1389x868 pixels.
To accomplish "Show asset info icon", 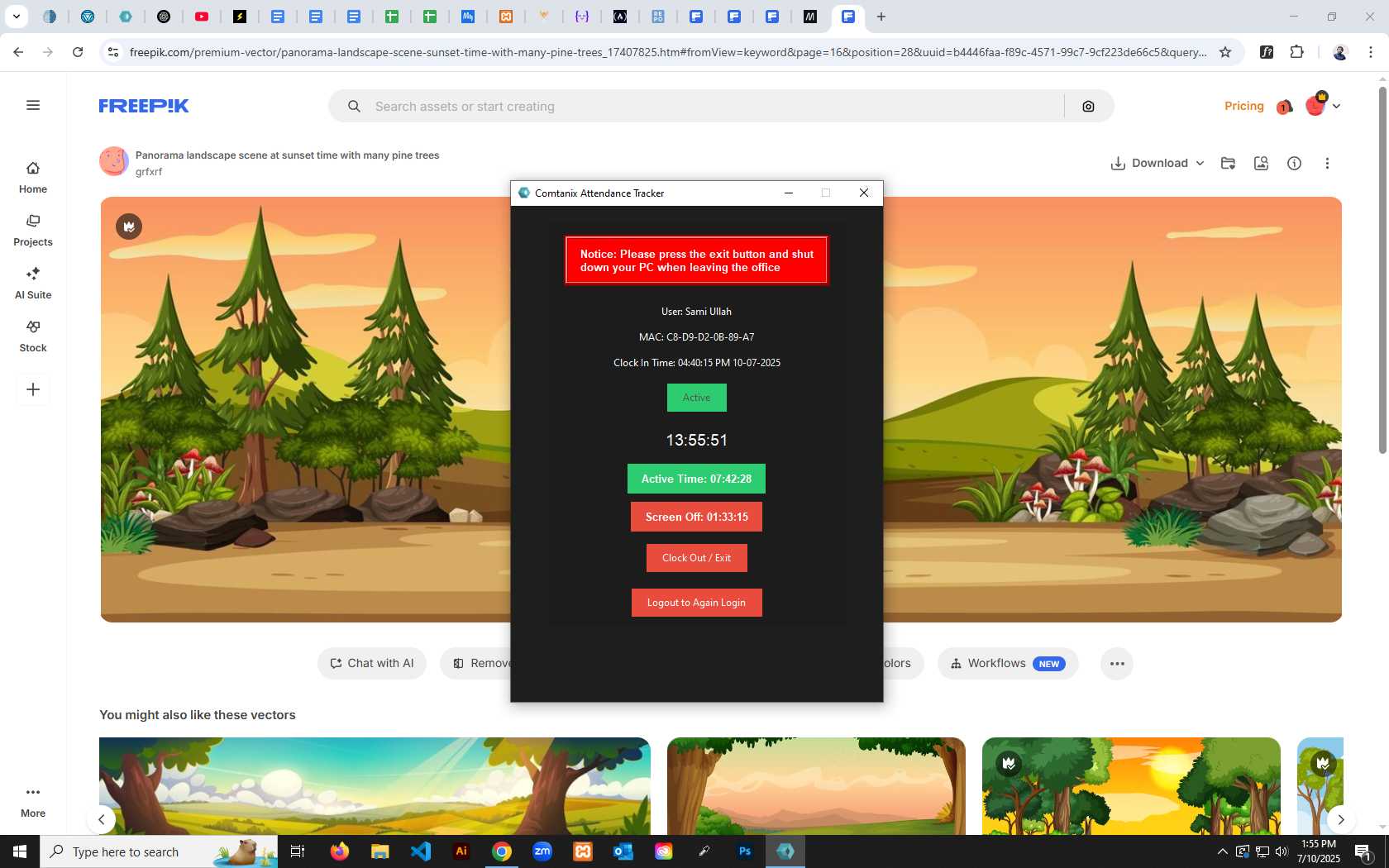I will coord(1294,163).
